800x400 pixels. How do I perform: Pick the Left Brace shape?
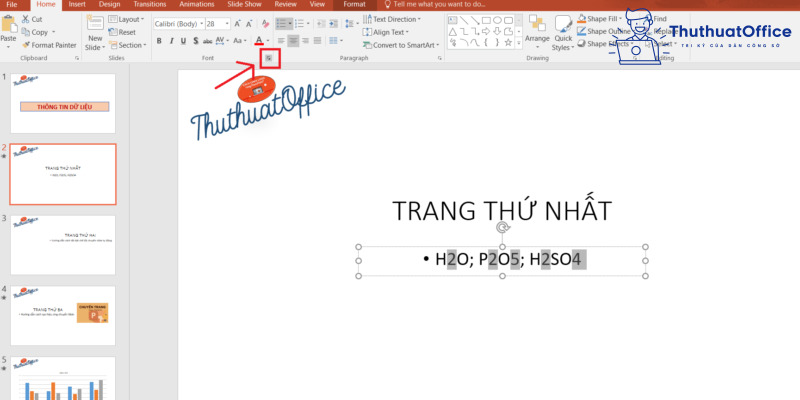click(486, 43)
